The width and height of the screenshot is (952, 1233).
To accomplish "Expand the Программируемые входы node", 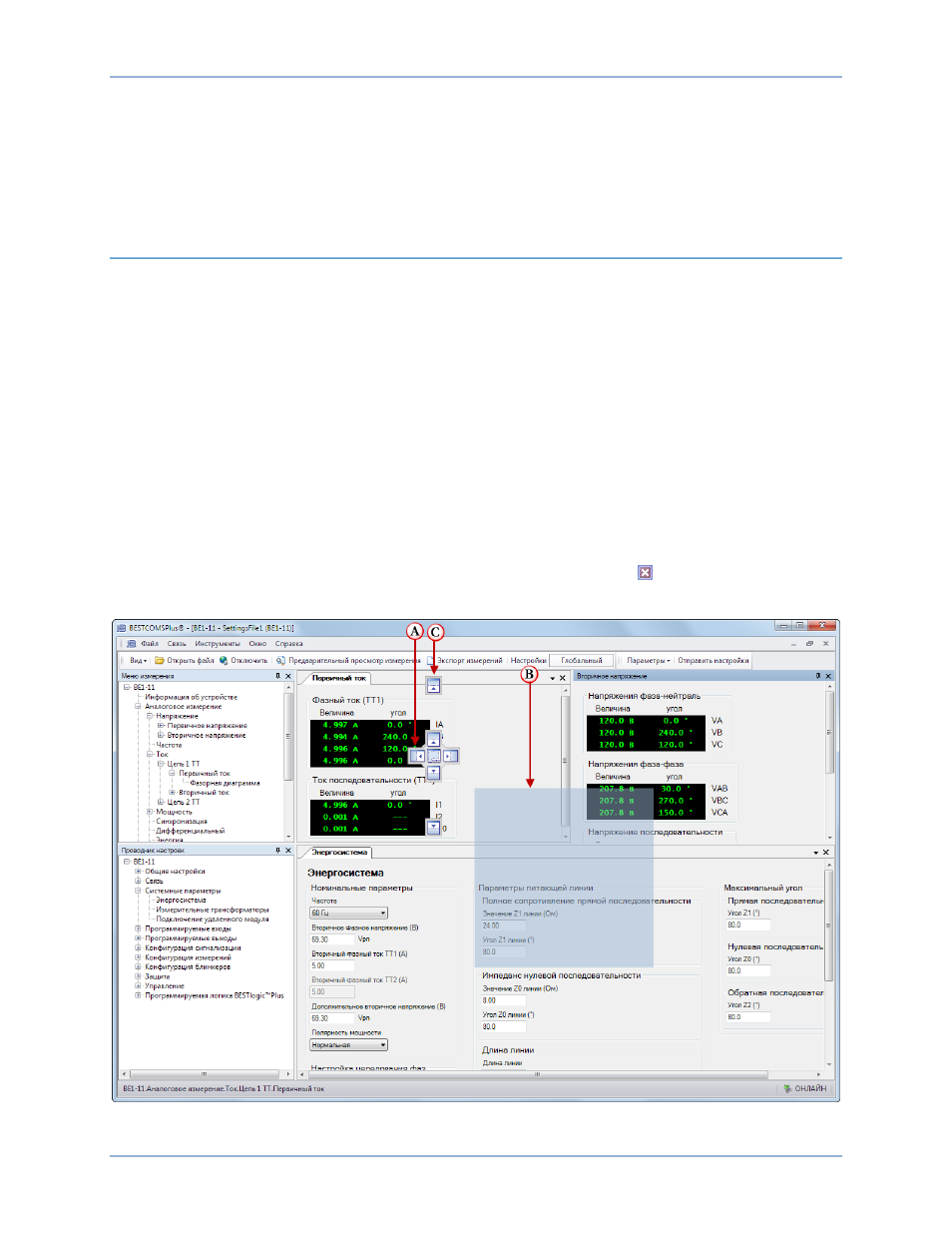I will (x=139, y=928).
